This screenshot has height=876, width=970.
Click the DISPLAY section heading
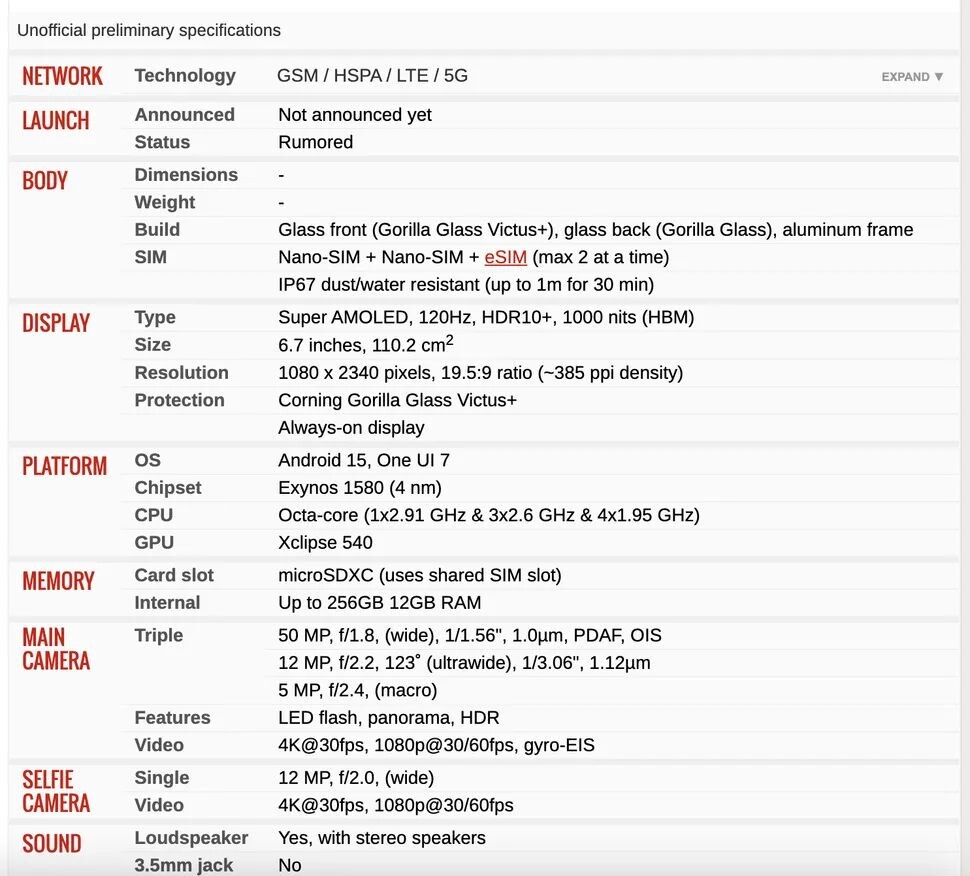pyautogui.click(x=56, y=323)
